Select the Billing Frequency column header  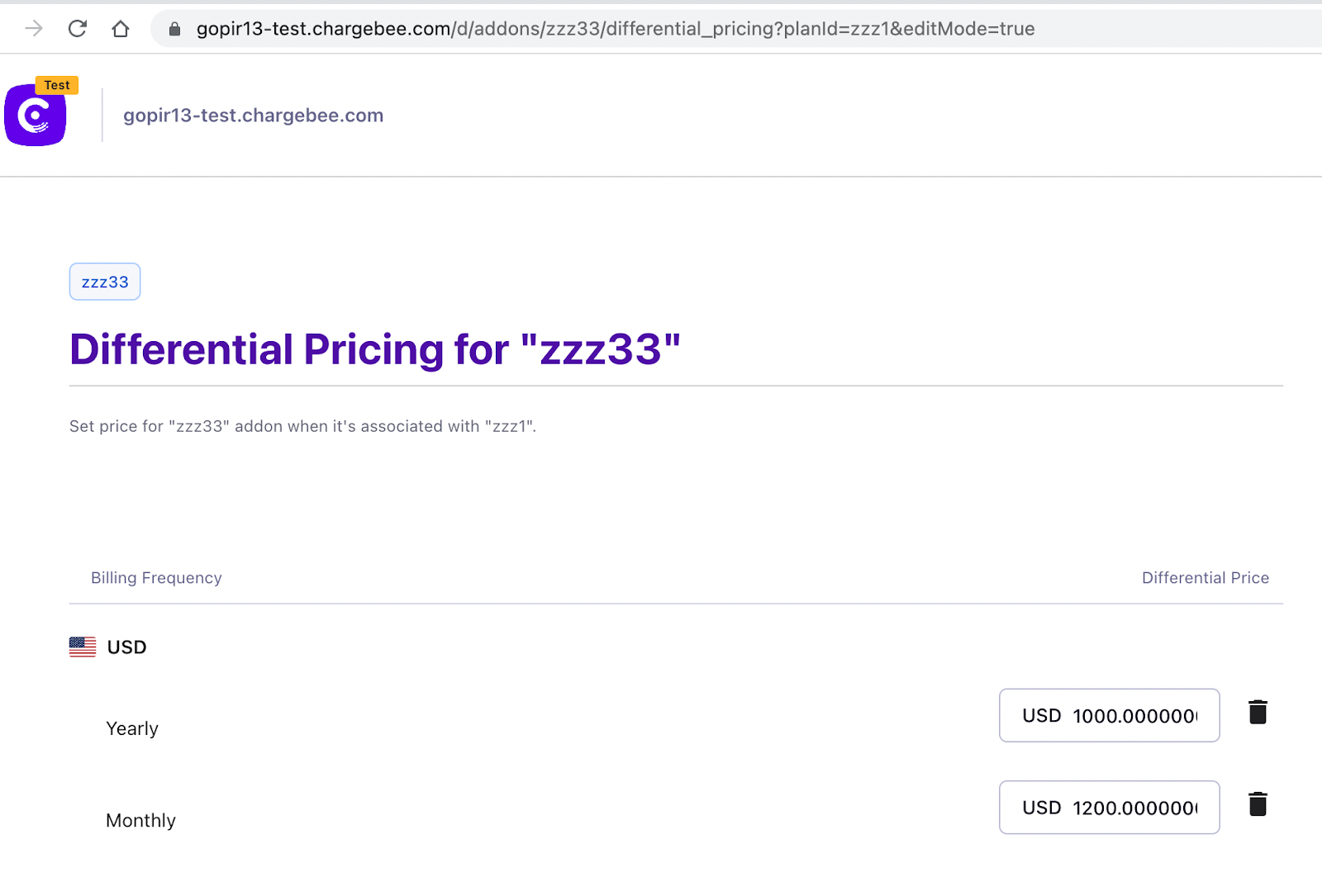click(156, 578)
